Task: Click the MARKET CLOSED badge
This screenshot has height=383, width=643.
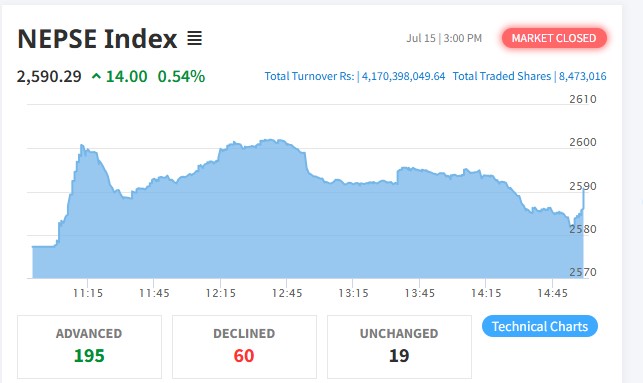Action: pos(554,38)
